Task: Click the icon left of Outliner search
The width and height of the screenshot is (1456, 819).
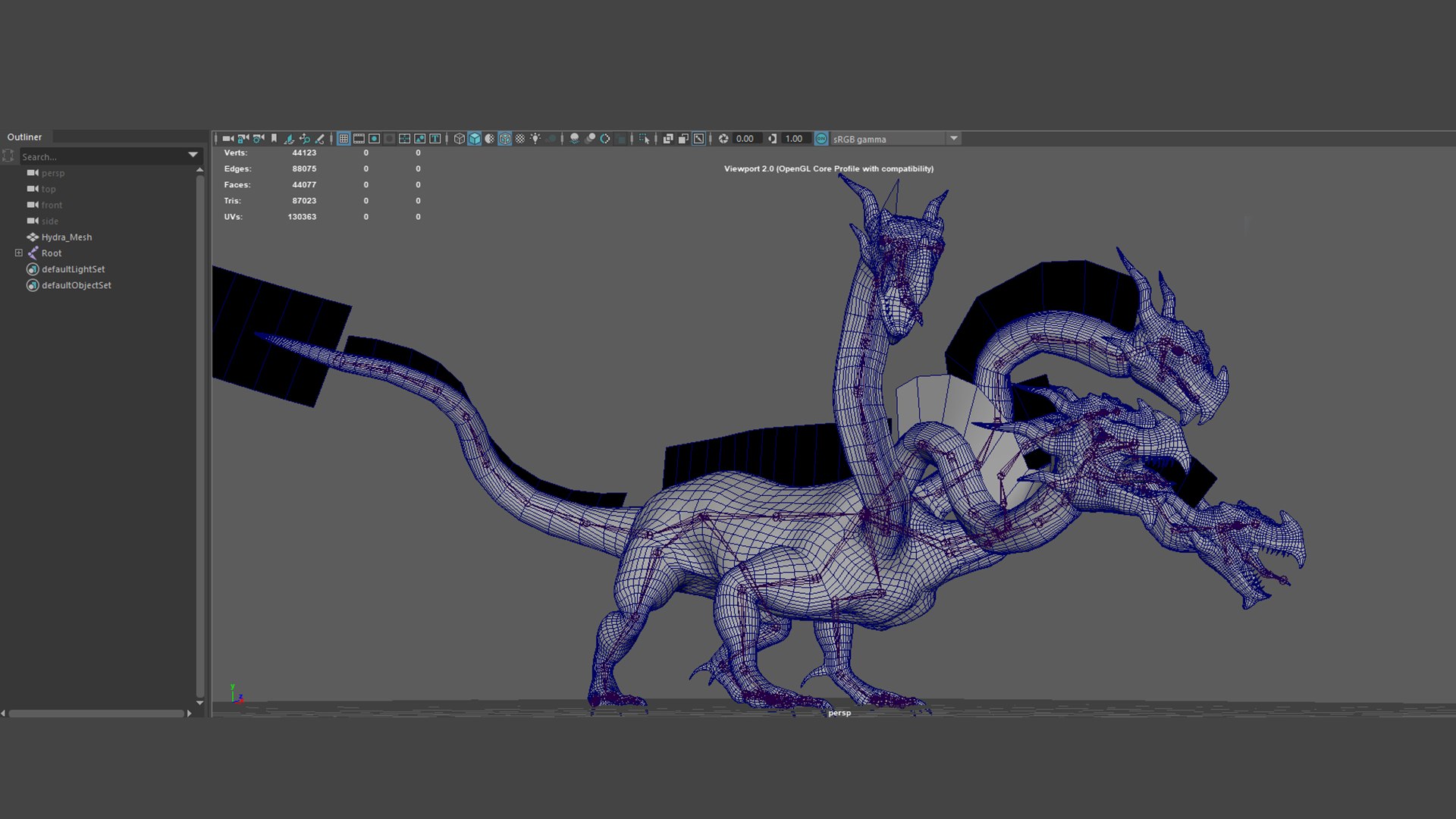Action: coord(8,156)
